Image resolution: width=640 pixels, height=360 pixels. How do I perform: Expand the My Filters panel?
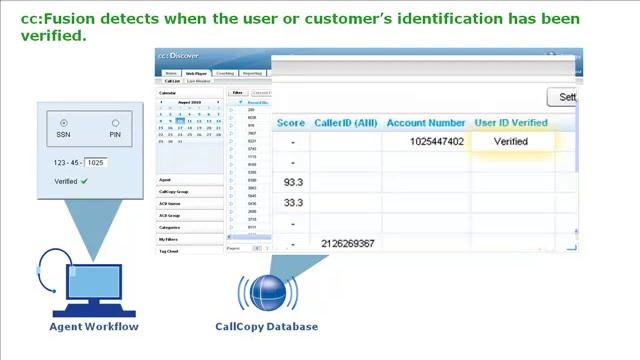click(x=190, y=240)
